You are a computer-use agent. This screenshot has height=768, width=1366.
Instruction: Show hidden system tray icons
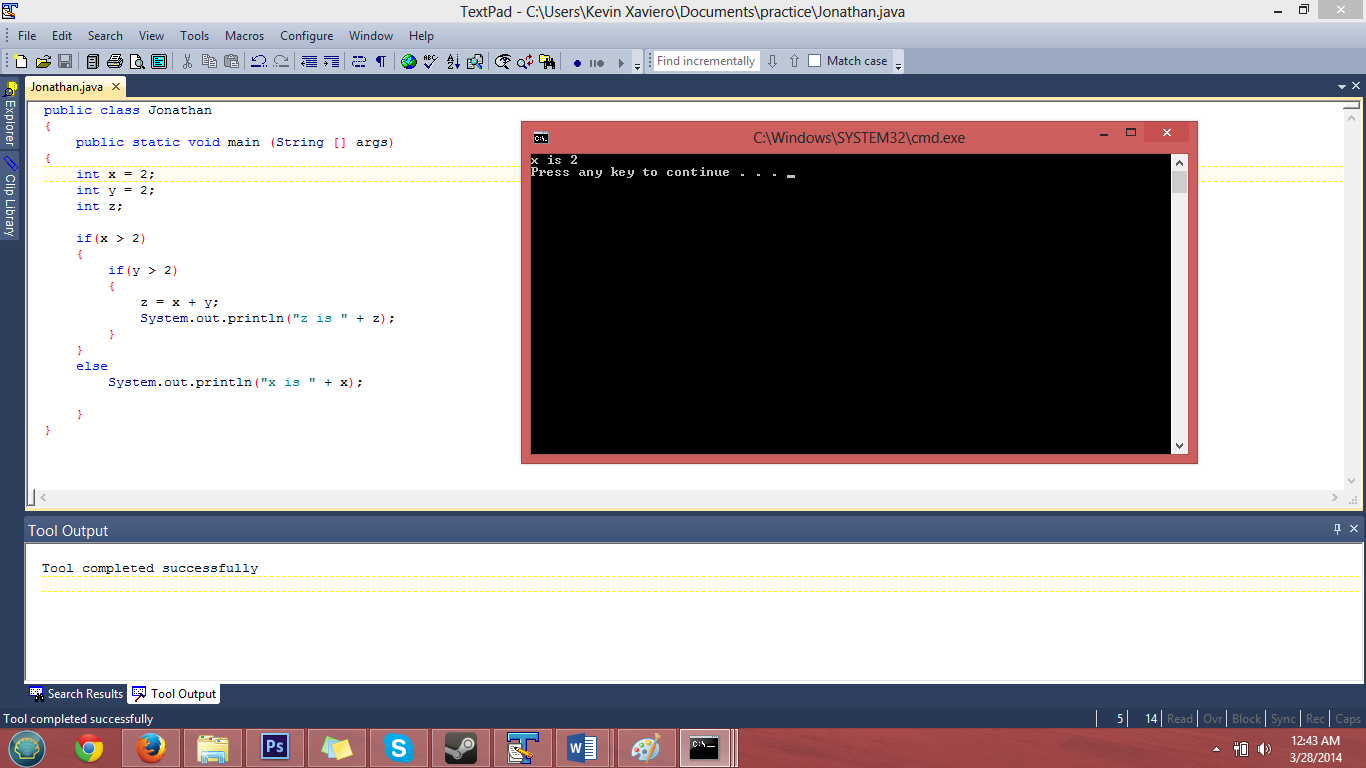1217,749
